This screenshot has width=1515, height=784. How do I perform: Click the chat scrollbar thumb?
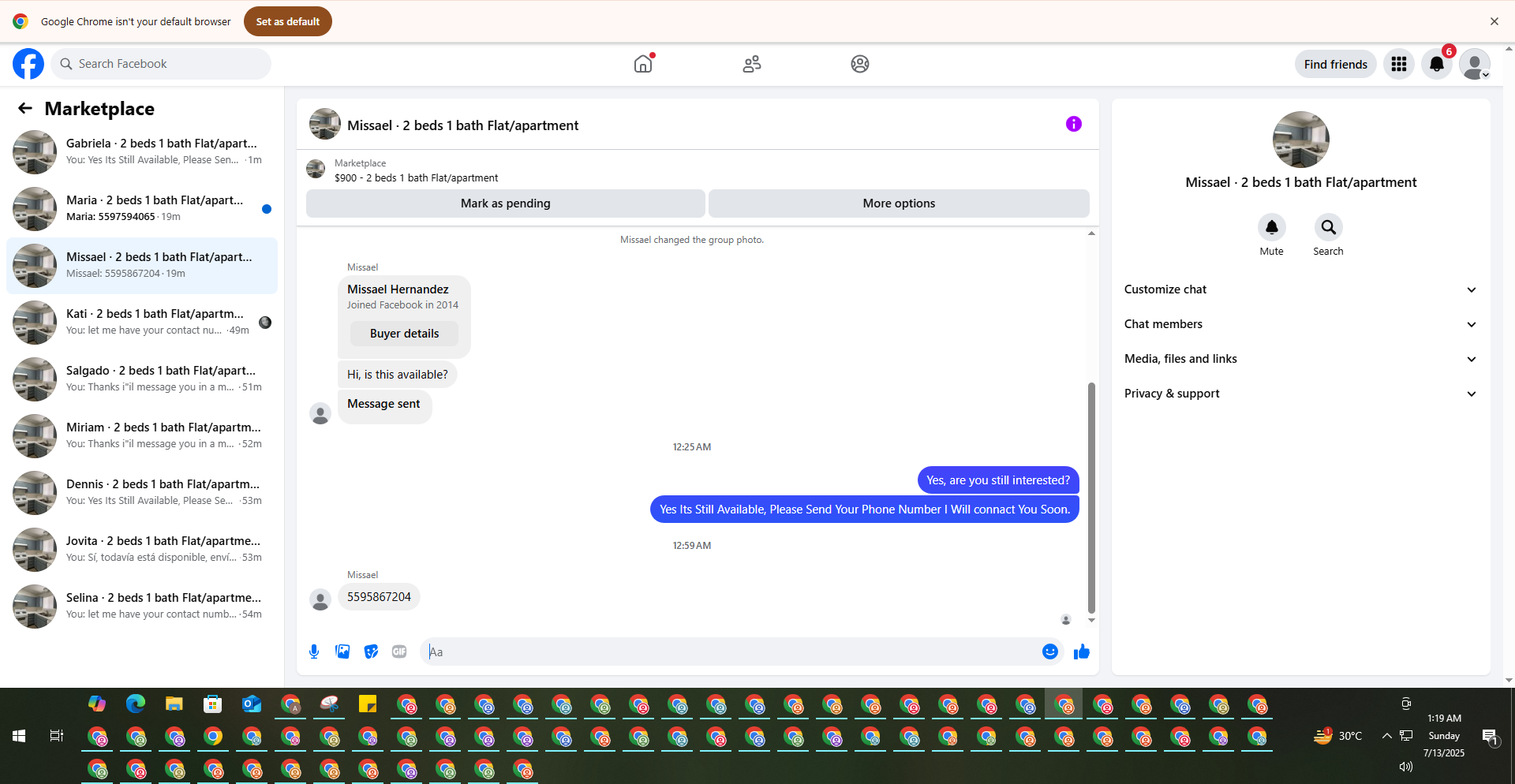tap(1091, 497)
